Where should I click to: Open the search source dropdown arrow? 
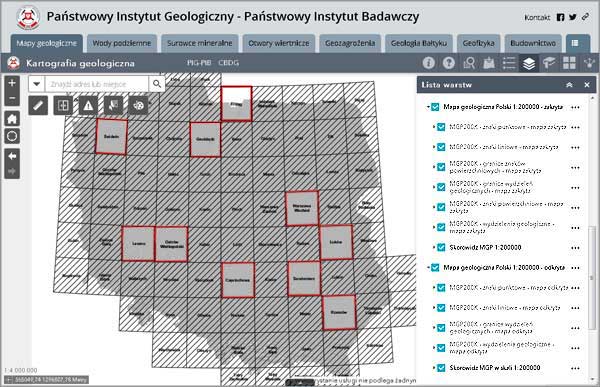click(37, 83)
